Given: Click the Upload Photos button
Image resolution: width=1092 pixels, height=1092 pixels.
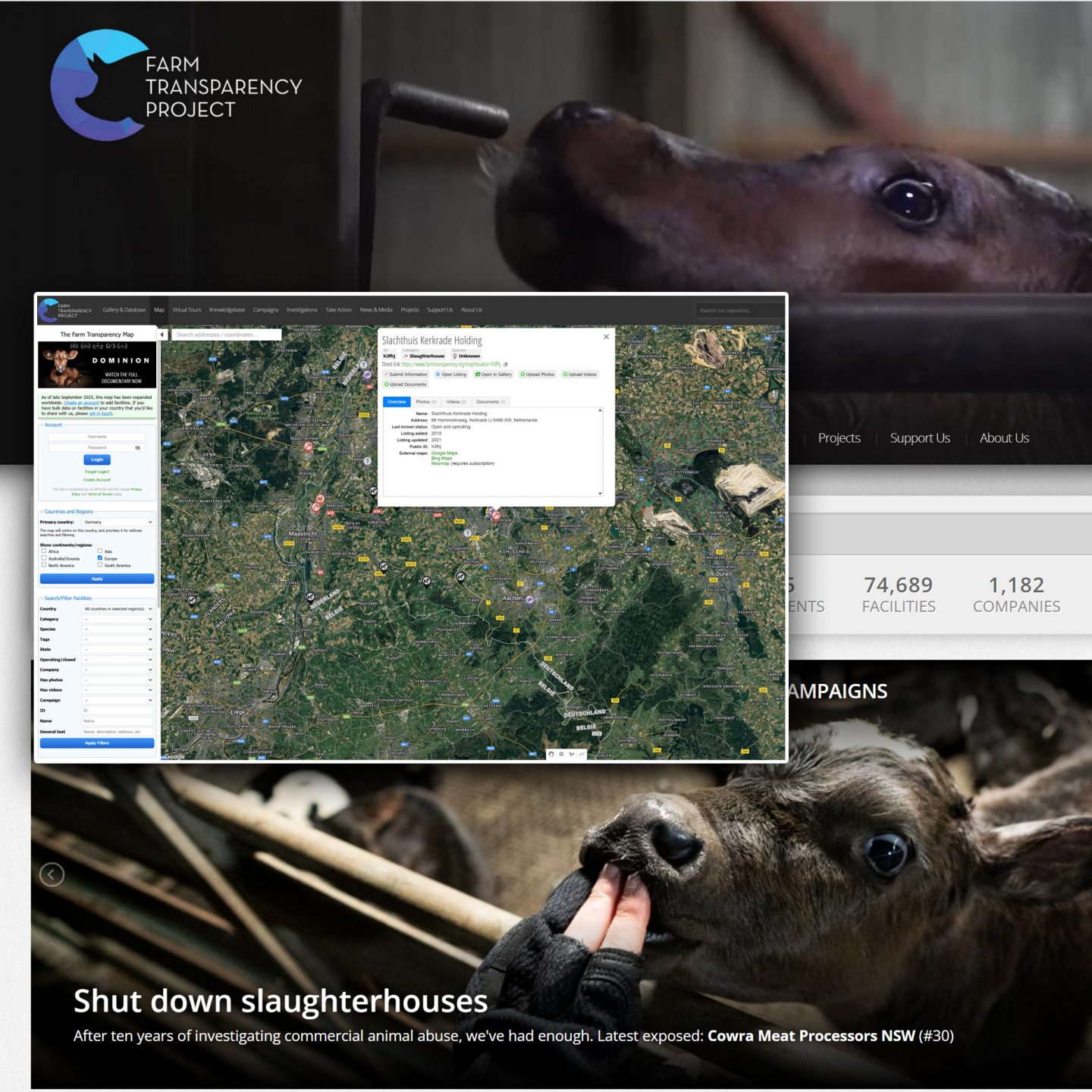Looking at the screenshot, I should pyautogui.click(x=538, y=375).
